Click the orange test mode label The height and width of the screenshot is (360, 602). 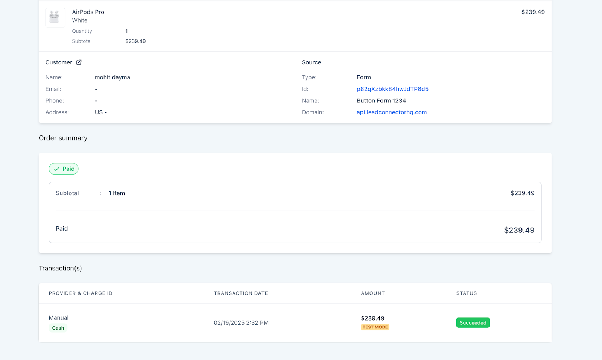pos(375,327)
